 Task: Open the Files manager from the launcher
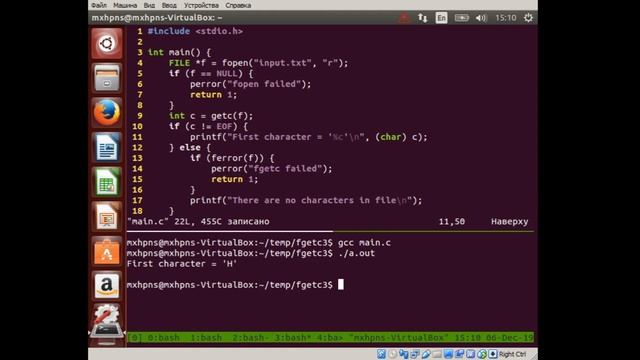pyautogui.click(x=107, y=78)
